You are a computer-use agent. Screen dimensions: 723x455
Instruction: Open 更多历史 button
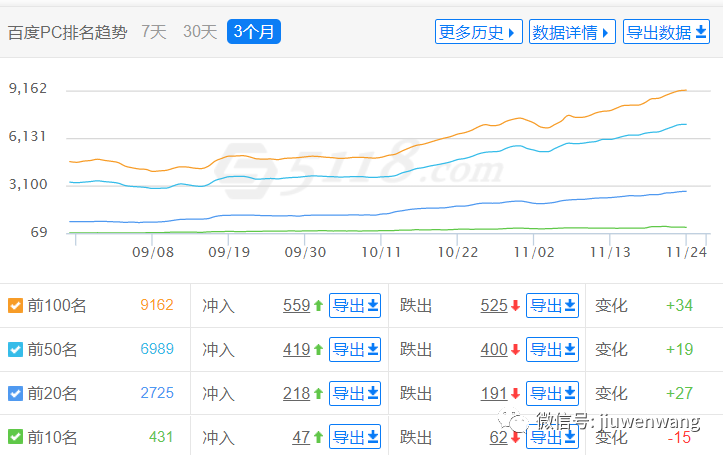[x=478, y=32]
